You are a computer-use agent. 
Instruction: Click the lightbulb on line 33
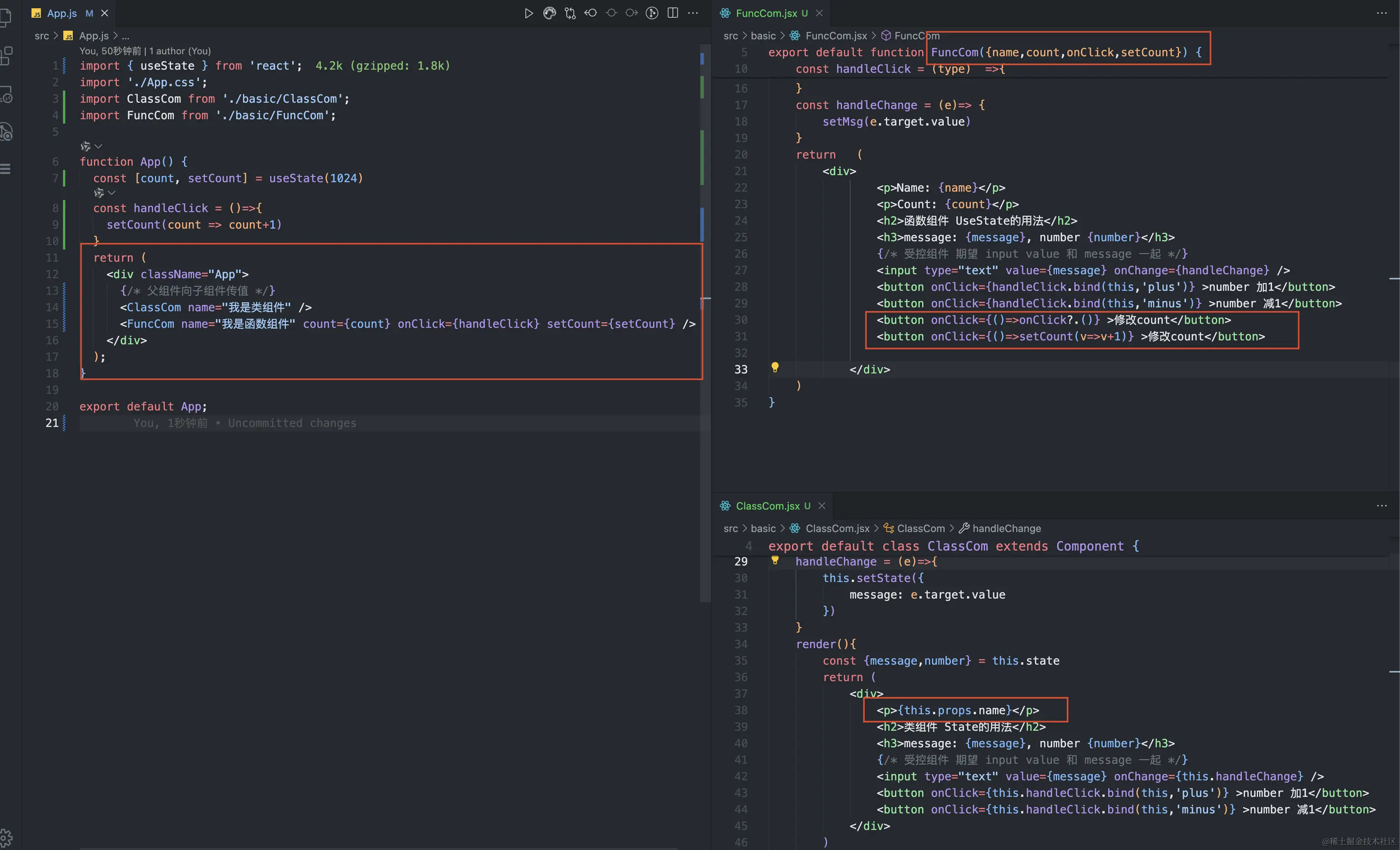[775, 368]
